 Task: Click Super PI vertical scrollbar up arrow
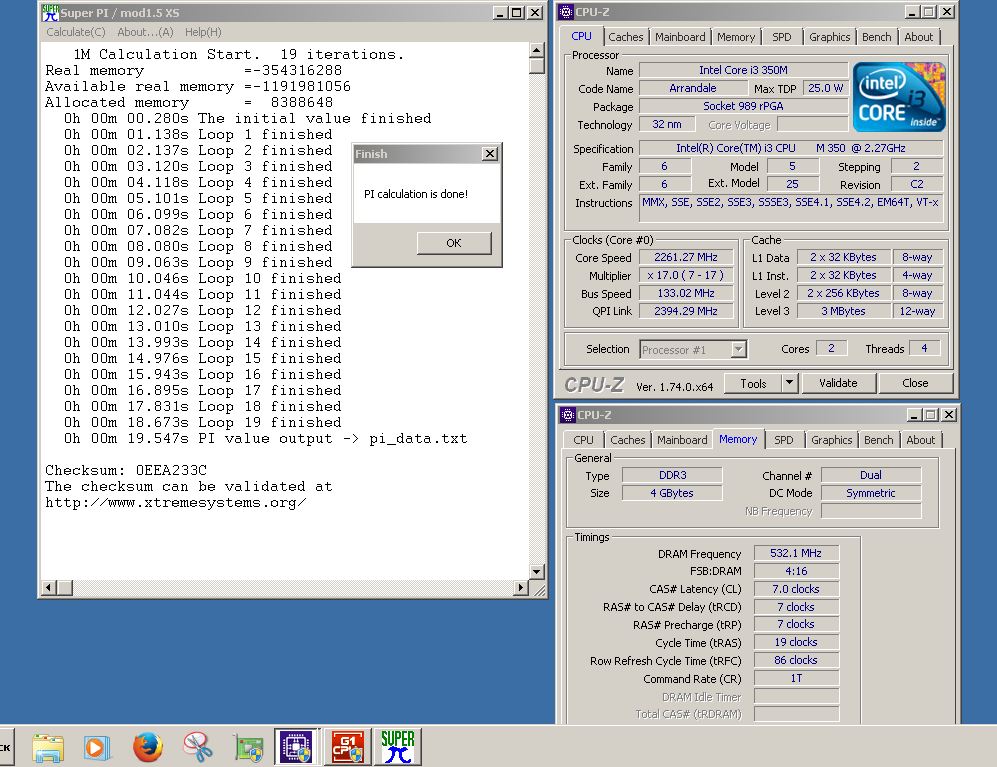(x=537, y=50)
